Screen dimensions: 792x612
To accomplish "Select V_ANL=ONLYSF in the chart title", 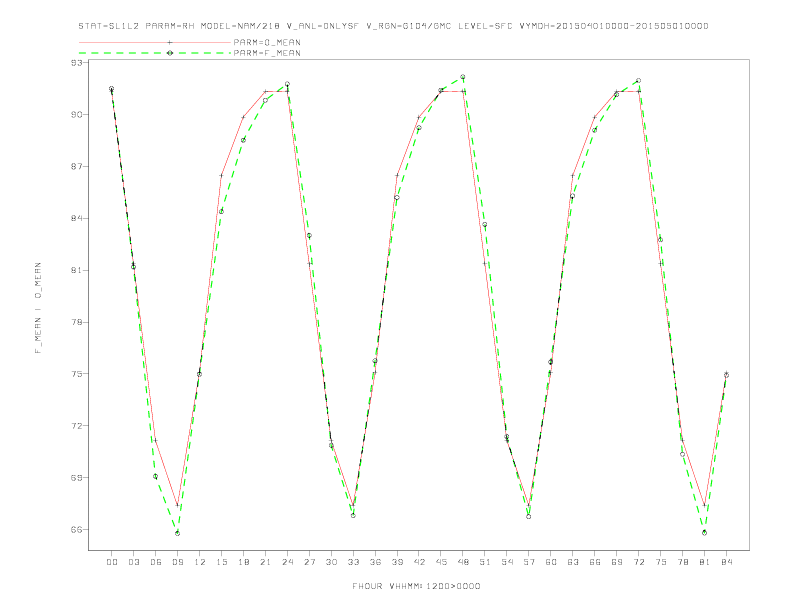I will 323,26.
